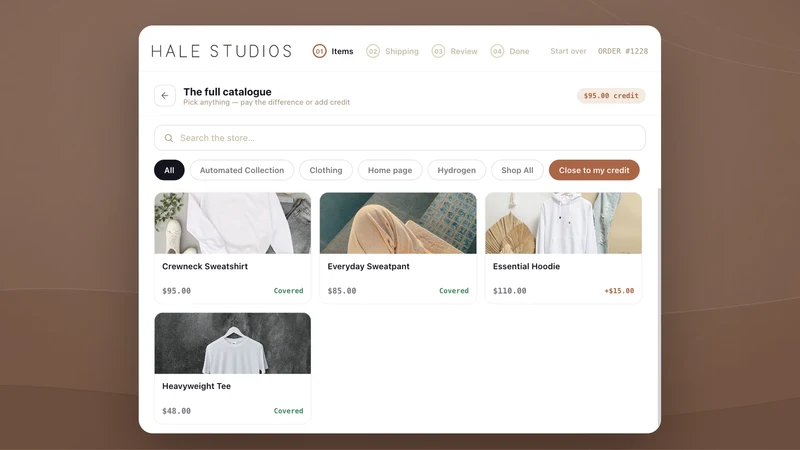Viewport: 800px width, 450px height.
Task: Click the Heavyweight Tee title
Action: (x=196, y=386)
